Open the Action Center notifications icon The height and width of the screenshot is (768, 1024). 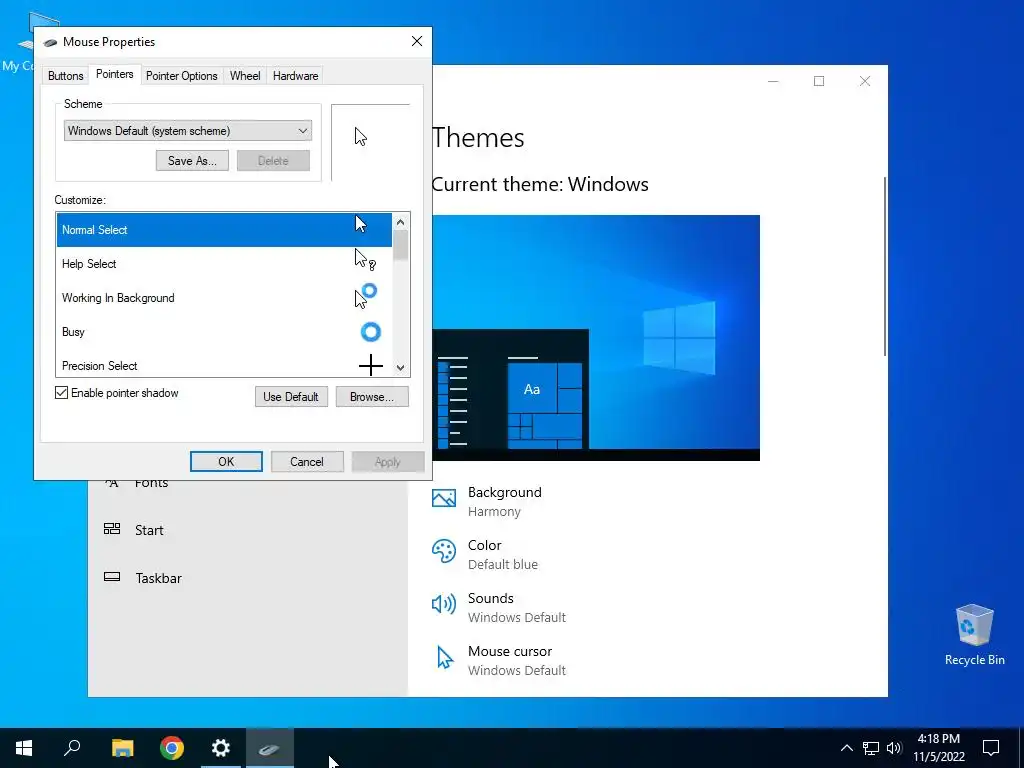pos(991,748)
